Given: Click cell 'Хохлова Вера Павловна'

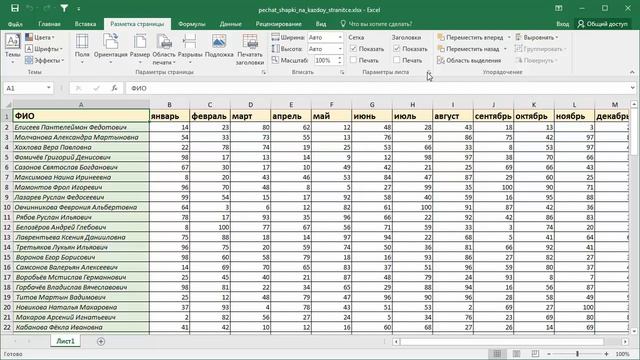Looking at the screenshot, I should pos(81,147).
